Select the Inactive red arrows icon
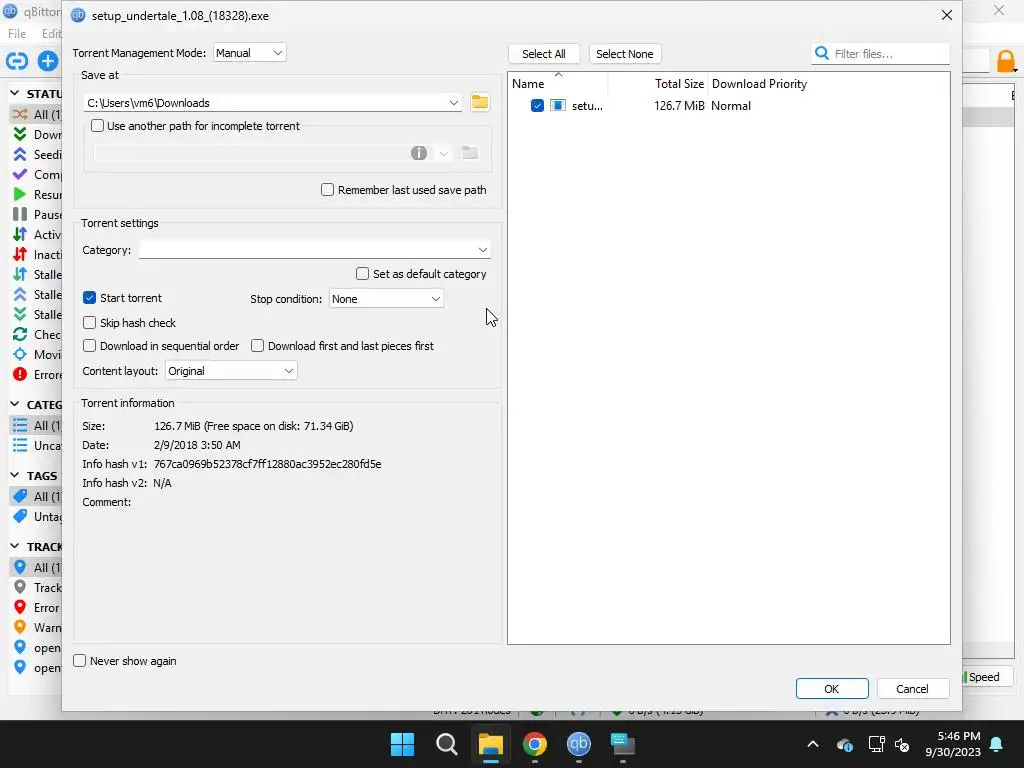The image size is (1024, 768). [x=20, y=254]
